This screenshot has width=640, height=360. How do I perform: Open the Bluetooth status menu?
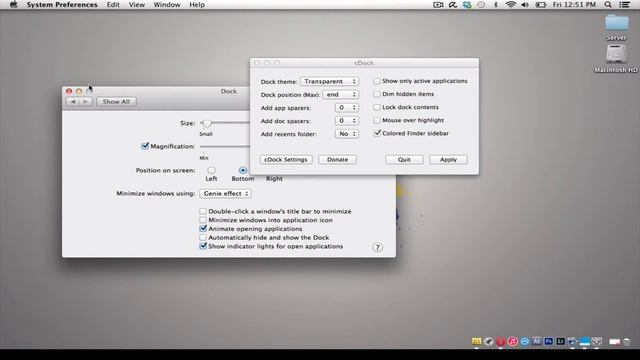pos(496,5)
